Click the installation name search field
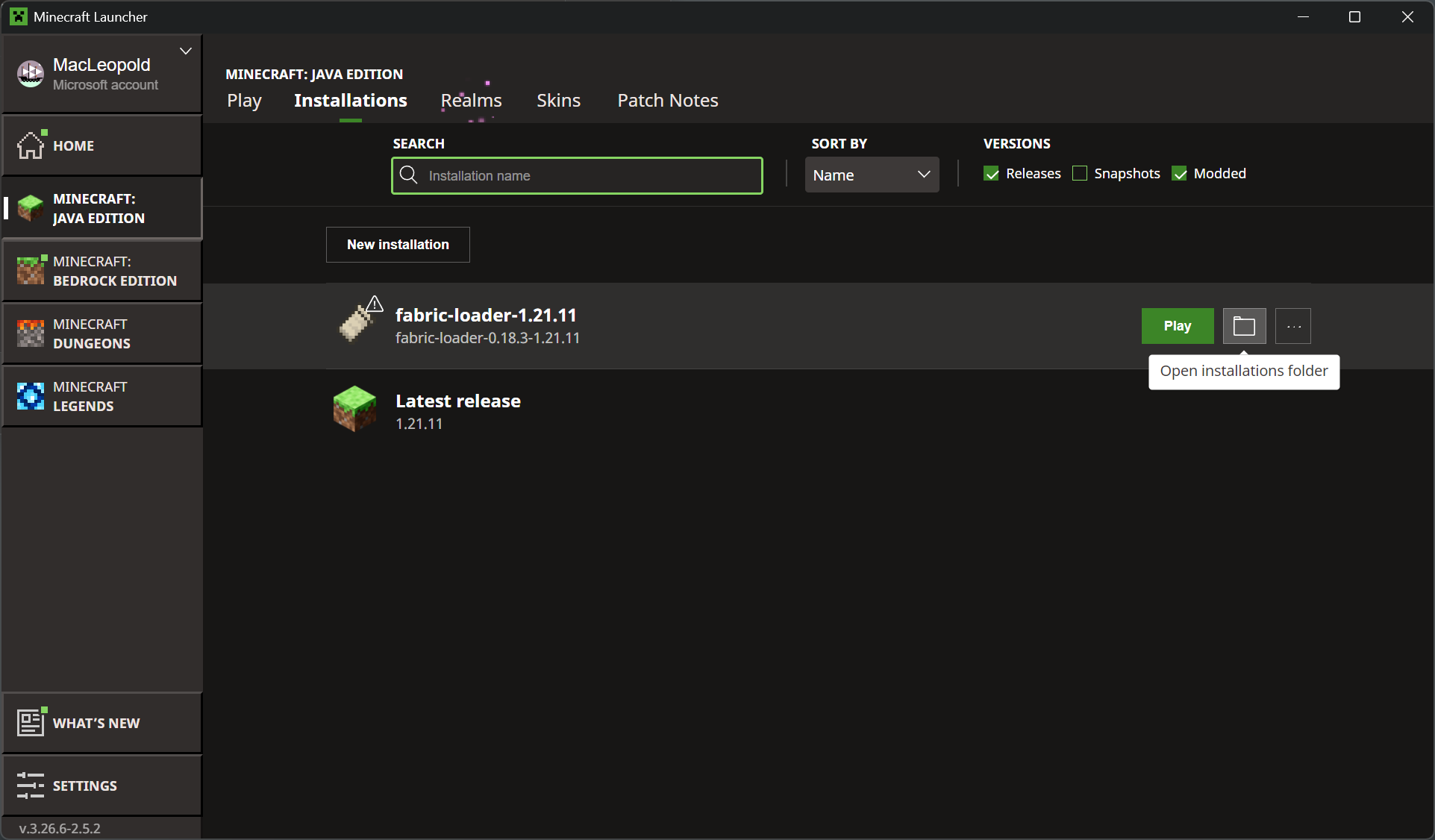The height and width of the screenshot is (840, 1435). click(x=576, y=175)
